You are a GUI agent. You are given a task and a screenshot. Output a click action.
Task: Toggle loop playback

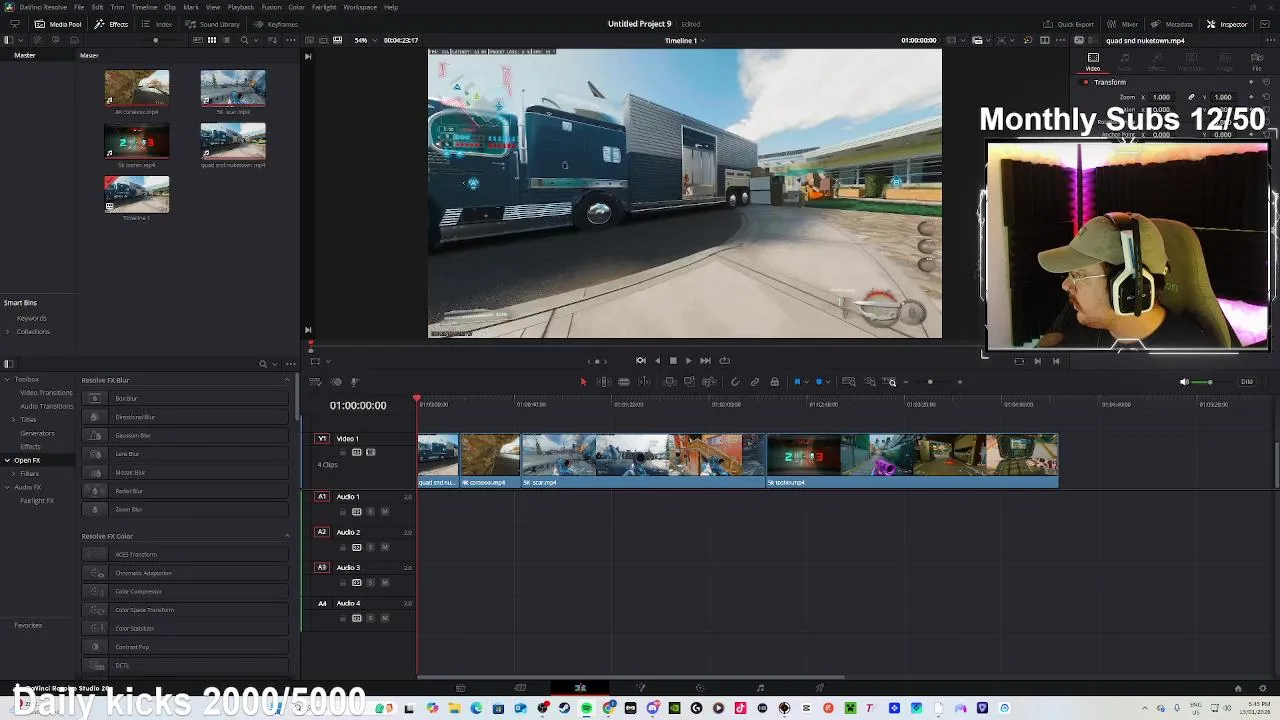click(724, 361)
